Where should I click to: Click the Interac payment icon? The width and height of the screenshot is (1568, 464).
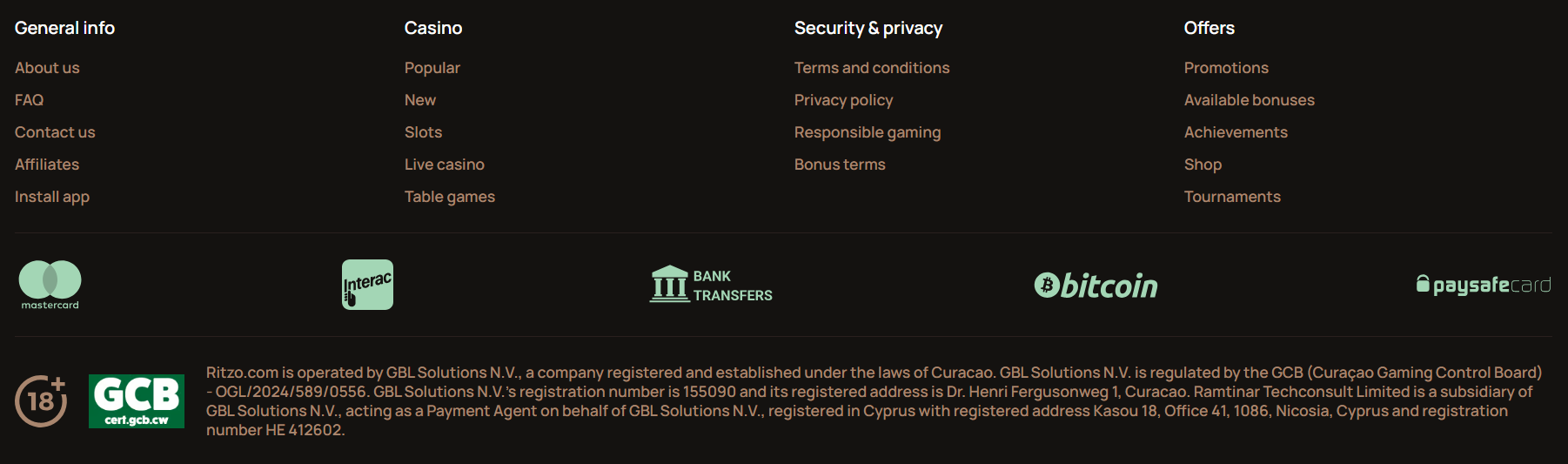367,285
